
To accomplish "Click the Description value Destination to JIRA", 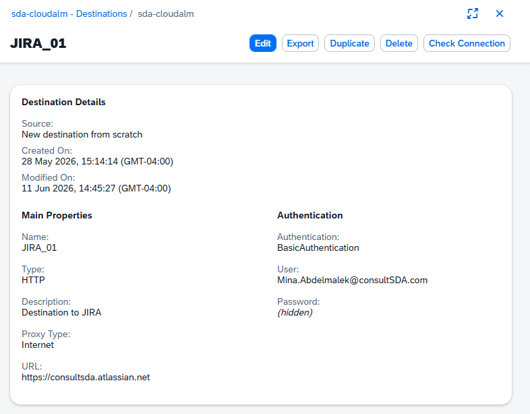I will point(61,313).
